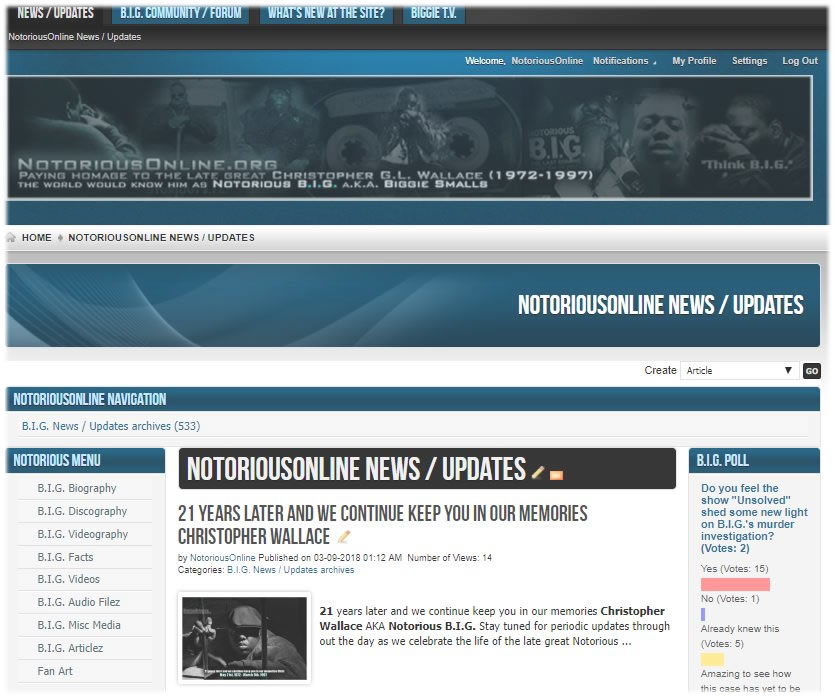Image resolution: width=835 pixels, height=698 pixels.
Task: Open B.I.G. Discography menu item
Action: (x=82, y=511)
